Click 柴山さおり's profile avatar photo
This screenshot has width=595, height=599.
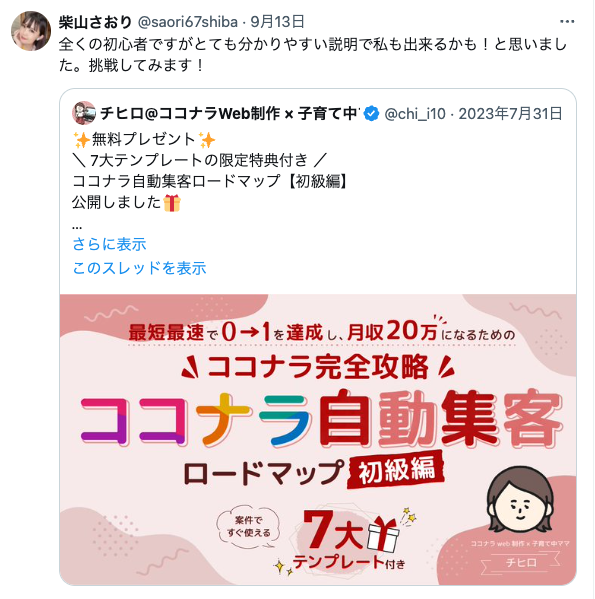tap(31, 31)
